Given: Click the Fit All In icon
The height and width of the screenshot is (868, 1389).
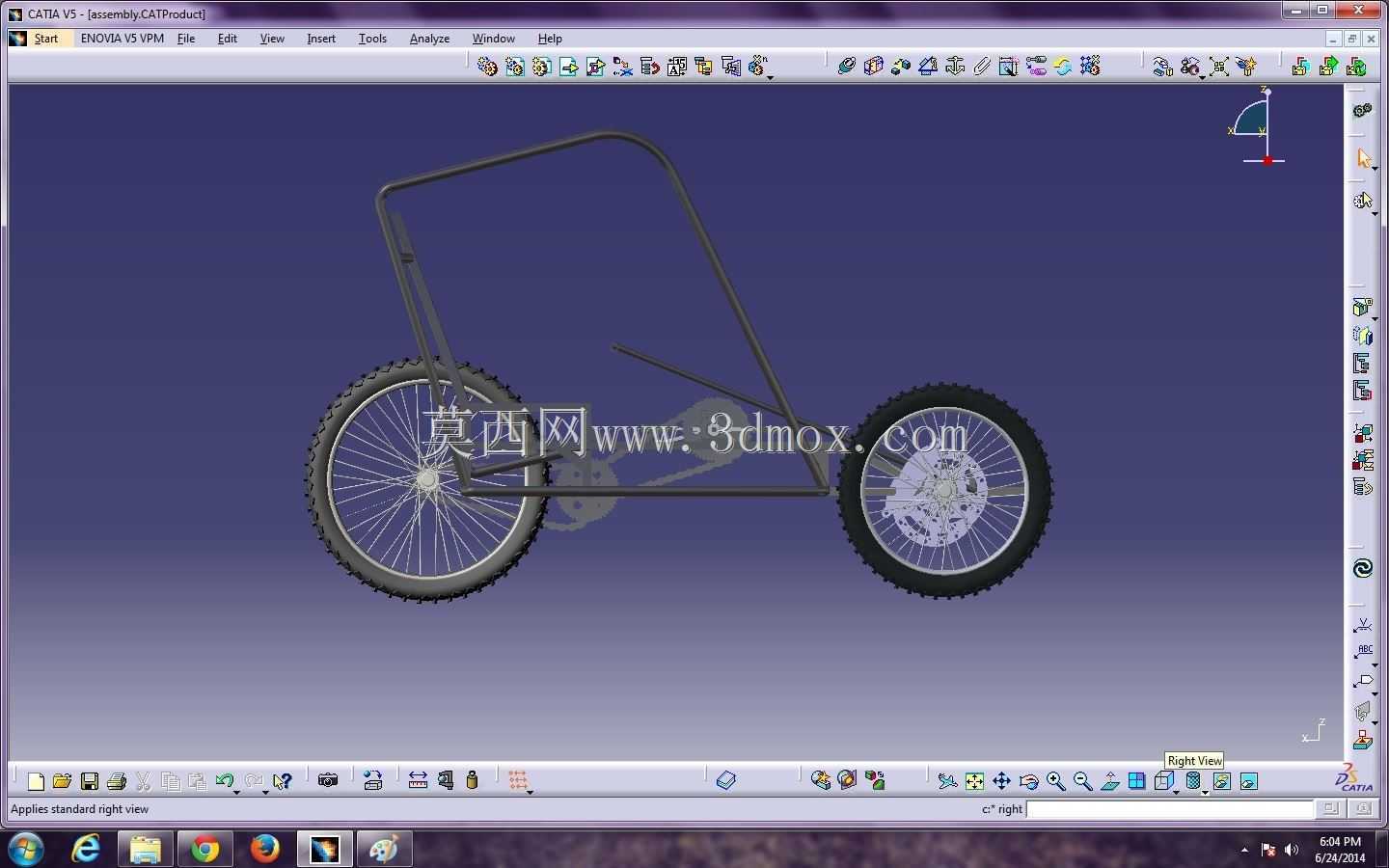Looking at the screenshot, I should coord(975,781).
